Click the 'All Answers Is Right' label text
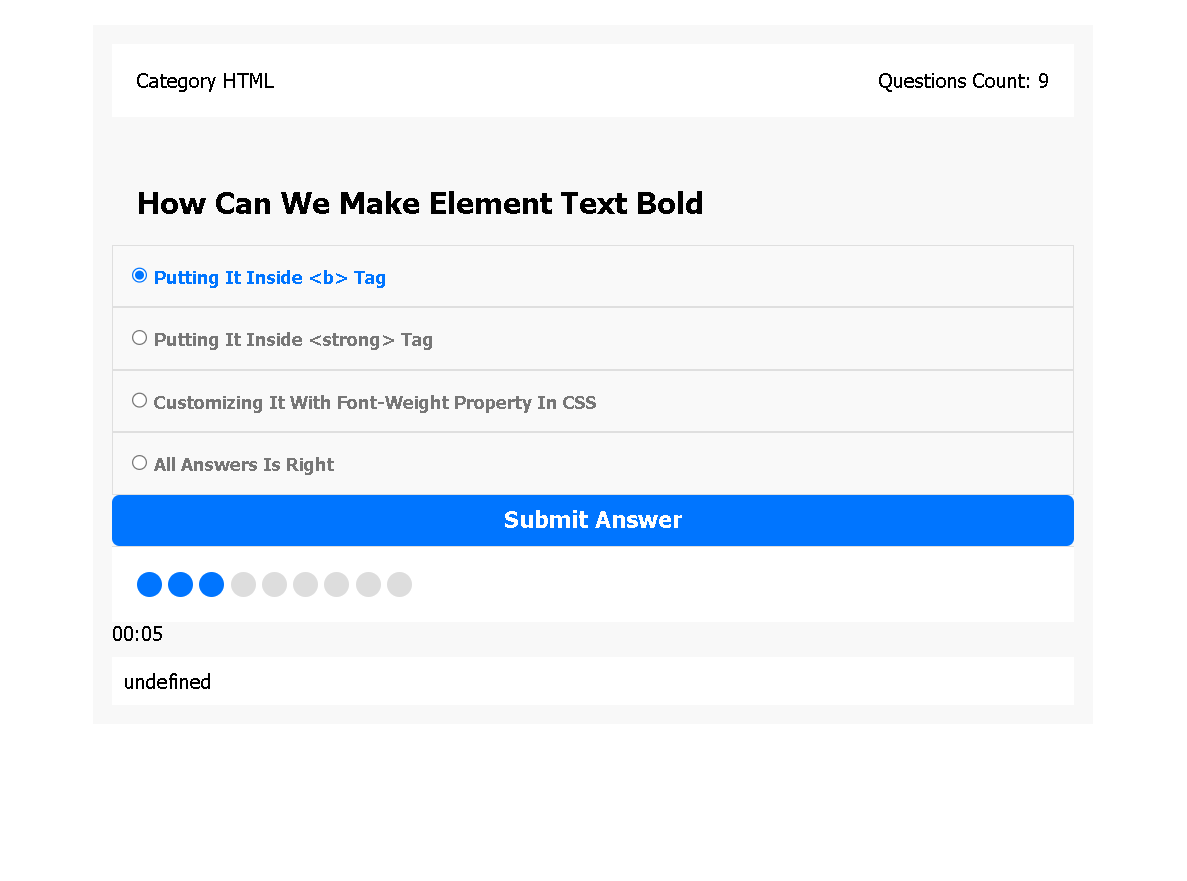Image resolution: width=1187 pixels, height=881 pixels. (244, 465)
